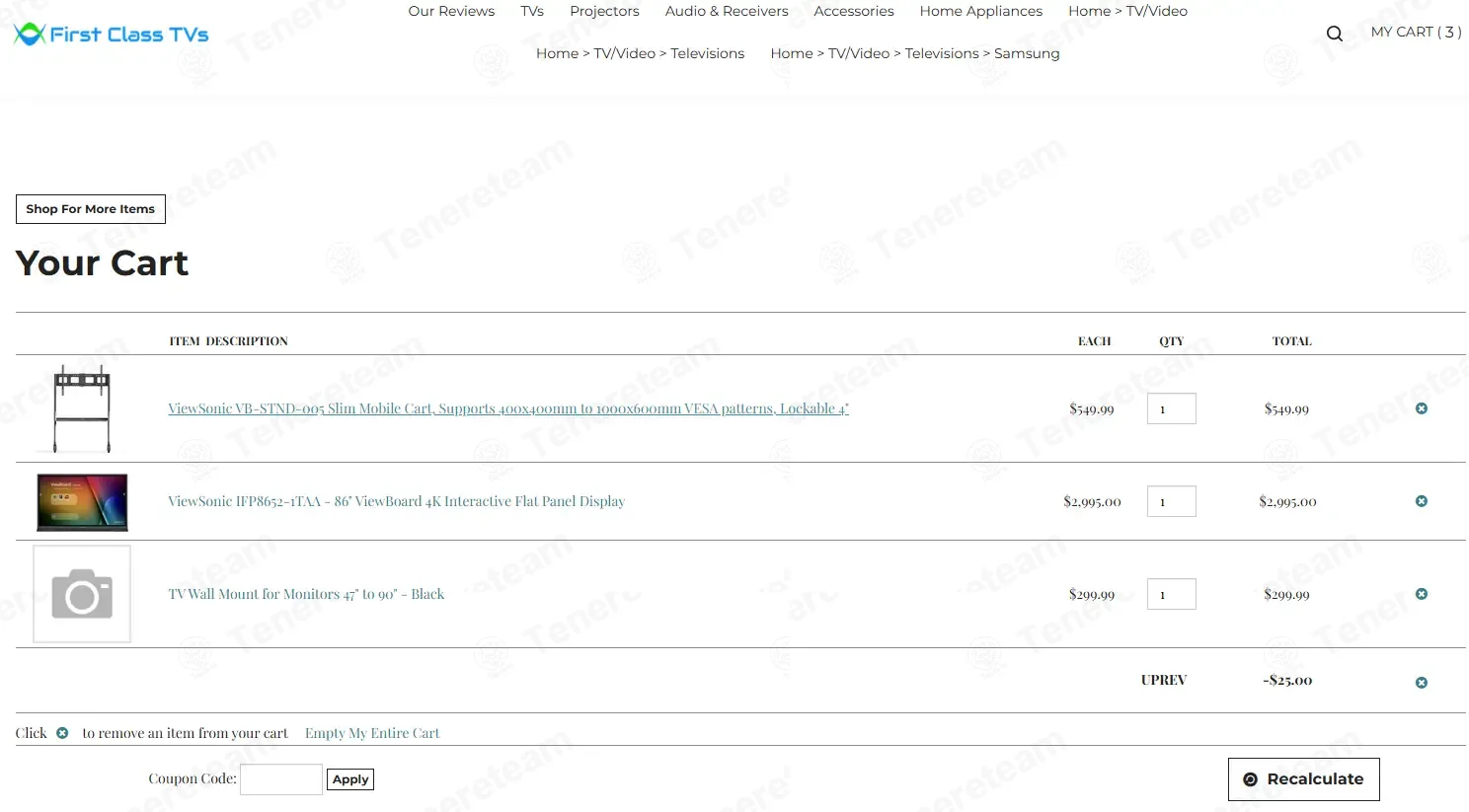Viewport: 1469px width, 812px height.
Task: Click the $2,995.00 total for ViewBoard
Action: coord(1287,501)
